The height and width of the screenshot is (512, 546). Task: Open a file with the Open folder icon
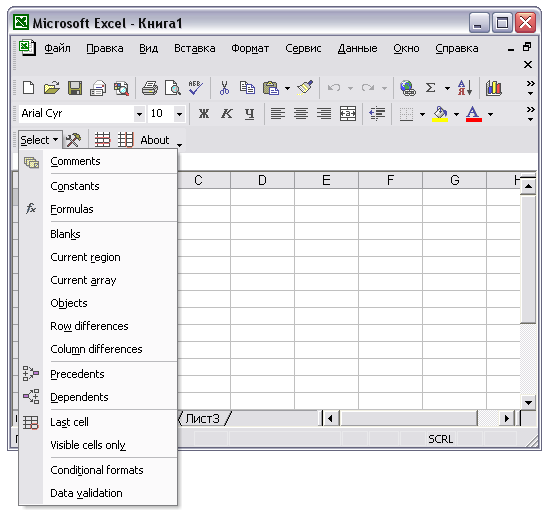click(x=52, y=88)
